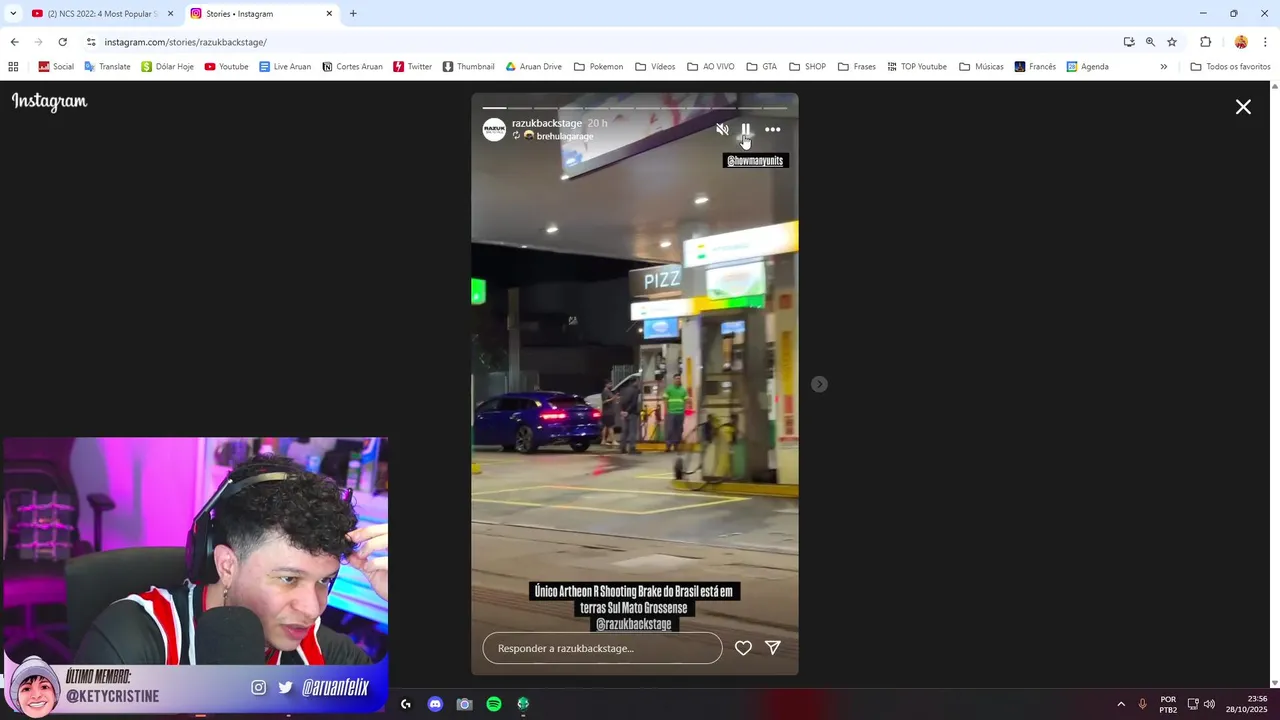This screenshot has height=720, width=1280.
Task: Open the Chrome profile avatar
Action: coord(1241,42)
